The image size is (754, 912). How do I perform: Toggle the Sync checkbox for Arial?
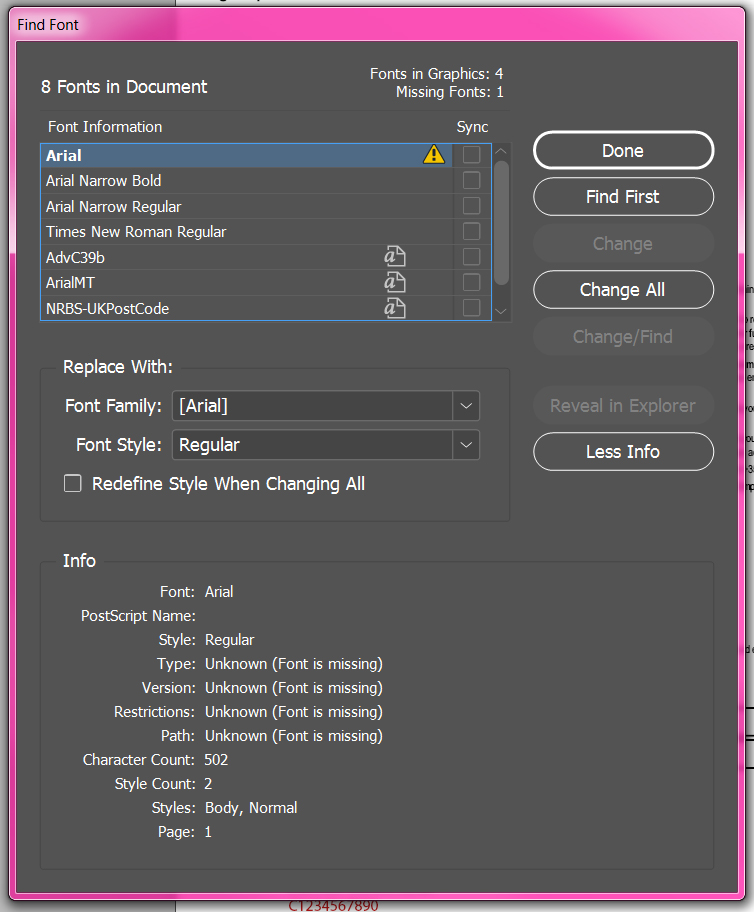[x=471, y=155]
